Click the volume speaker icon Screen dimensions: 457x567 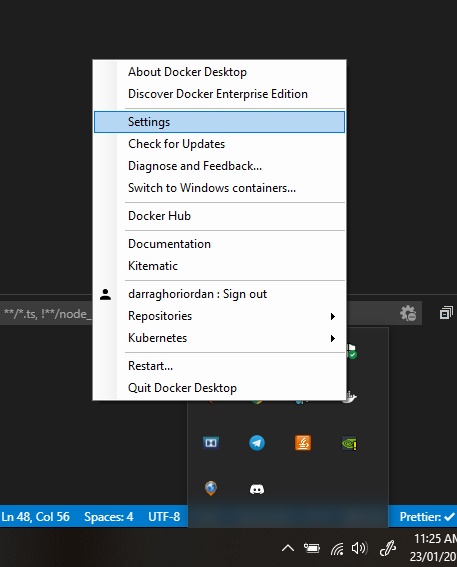tap(359, 548)
